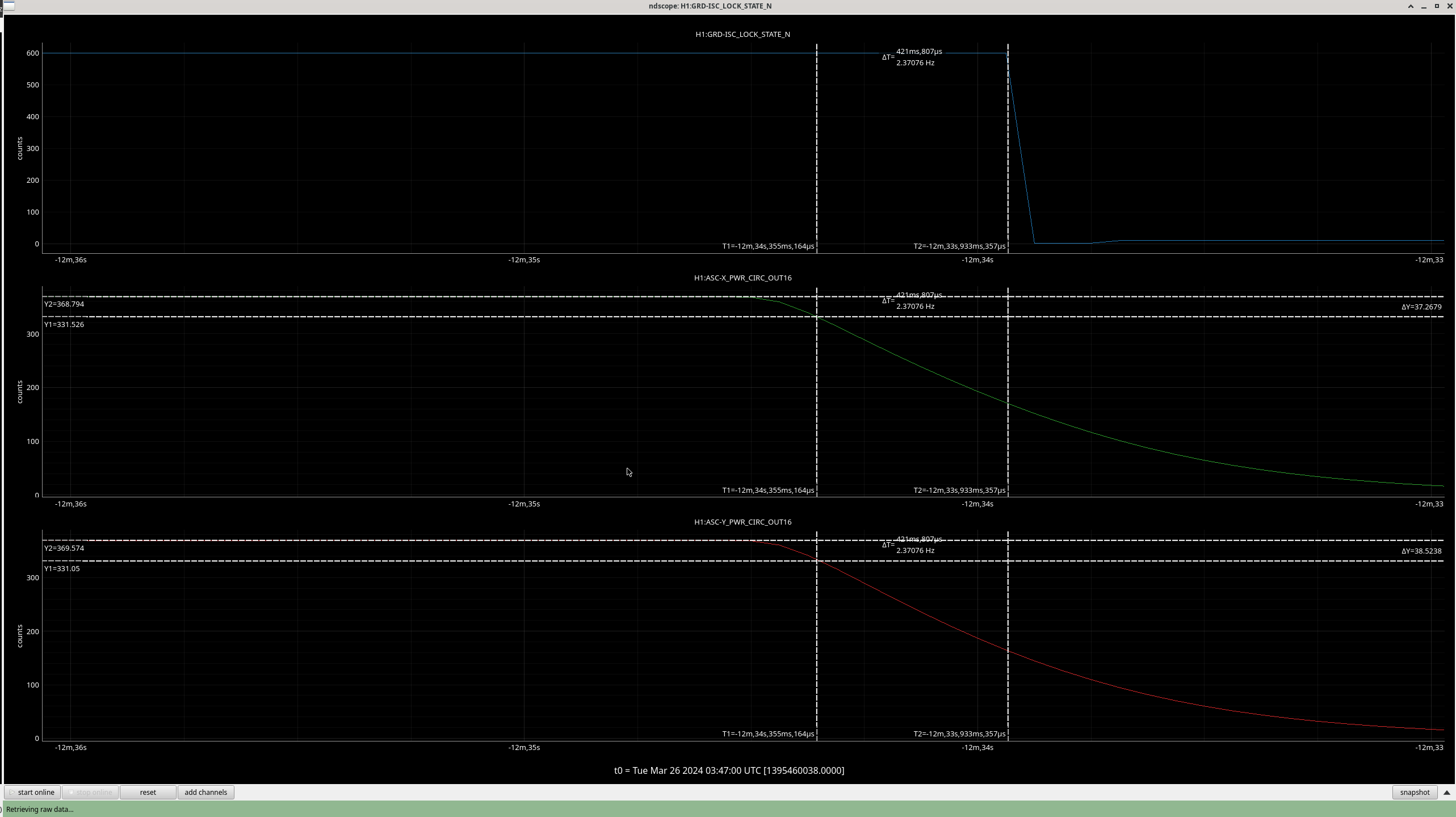The image size is (1456, 817).
Task: Expand panel with triangle beside snapshot
Action: [x=1446, y=793]
